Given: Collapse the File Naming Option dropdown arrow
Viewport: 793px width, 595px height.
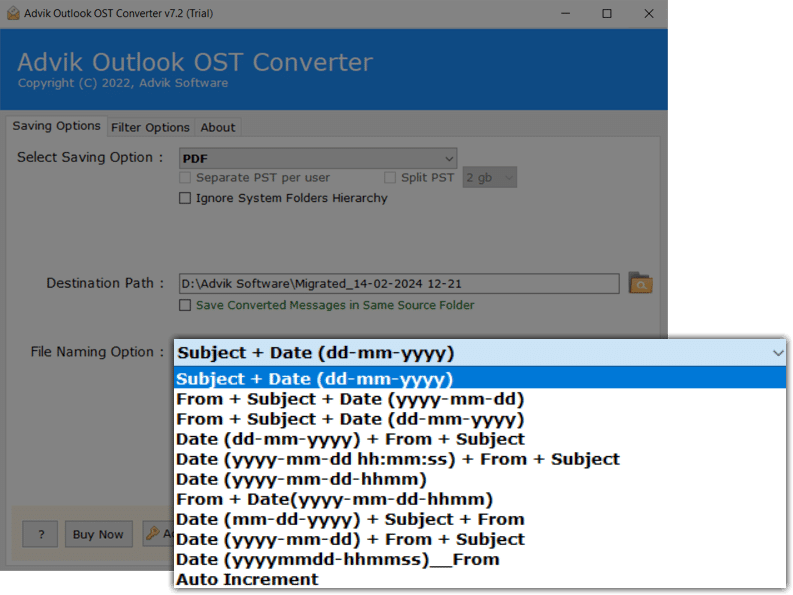Looking at the screenshot, I should pos(778,353).
